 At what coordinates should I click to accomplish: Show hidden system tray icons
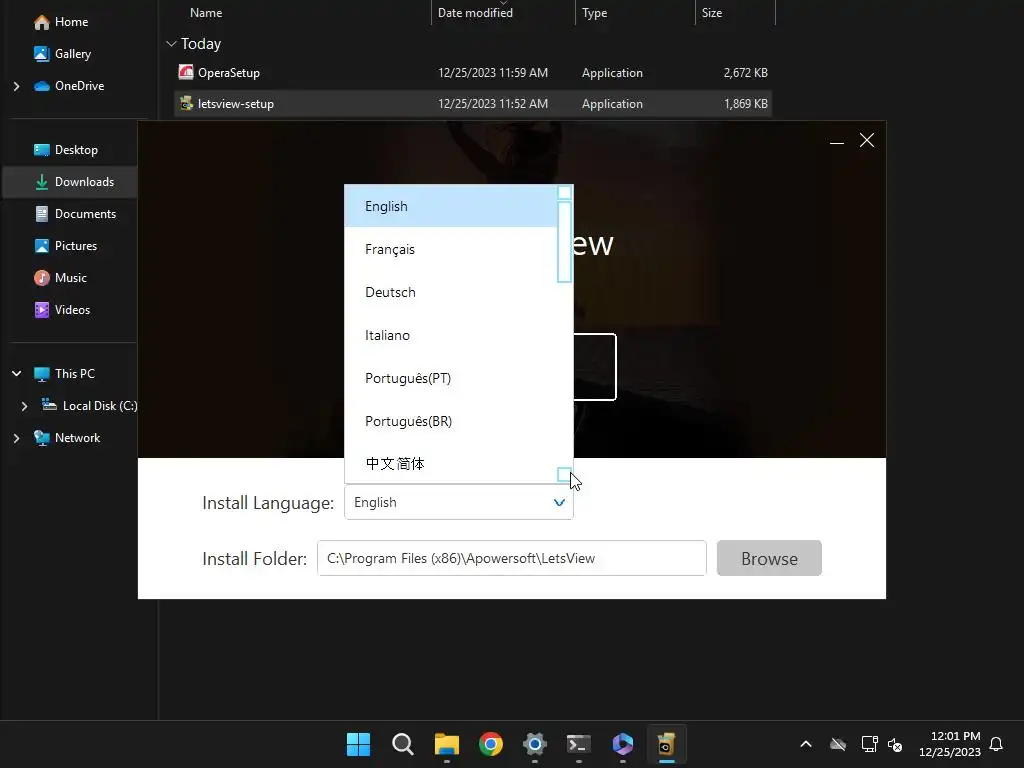click(806, 744)
